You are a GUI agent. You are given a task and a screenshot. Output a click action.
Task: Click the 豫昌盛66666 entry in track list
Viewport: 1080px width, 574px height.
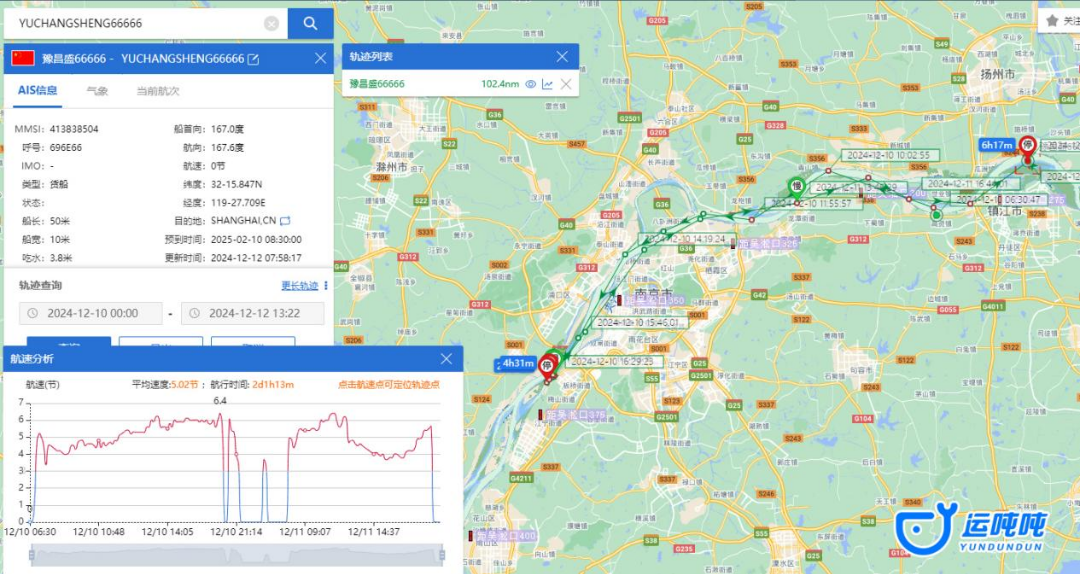coord(377,84)
